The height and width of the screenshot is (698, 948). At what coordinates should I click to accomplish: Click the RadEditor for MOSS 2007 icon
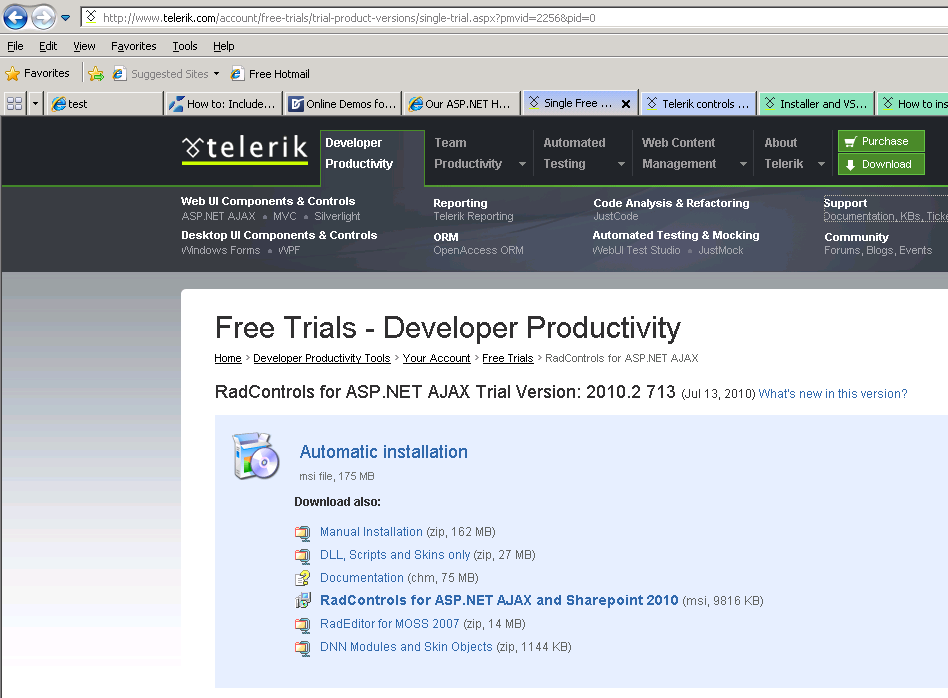click(x=302, y=624)
